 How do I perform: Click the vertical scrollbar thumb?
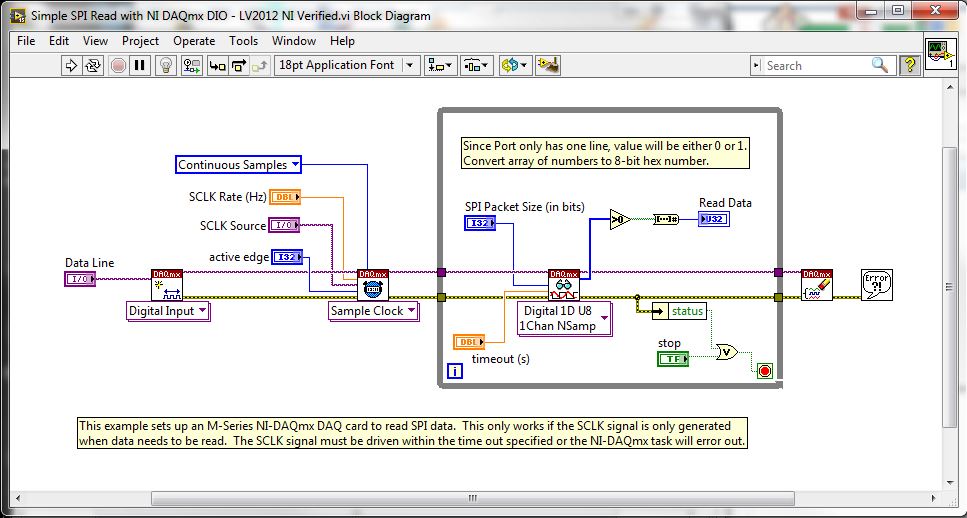(950, 286)
